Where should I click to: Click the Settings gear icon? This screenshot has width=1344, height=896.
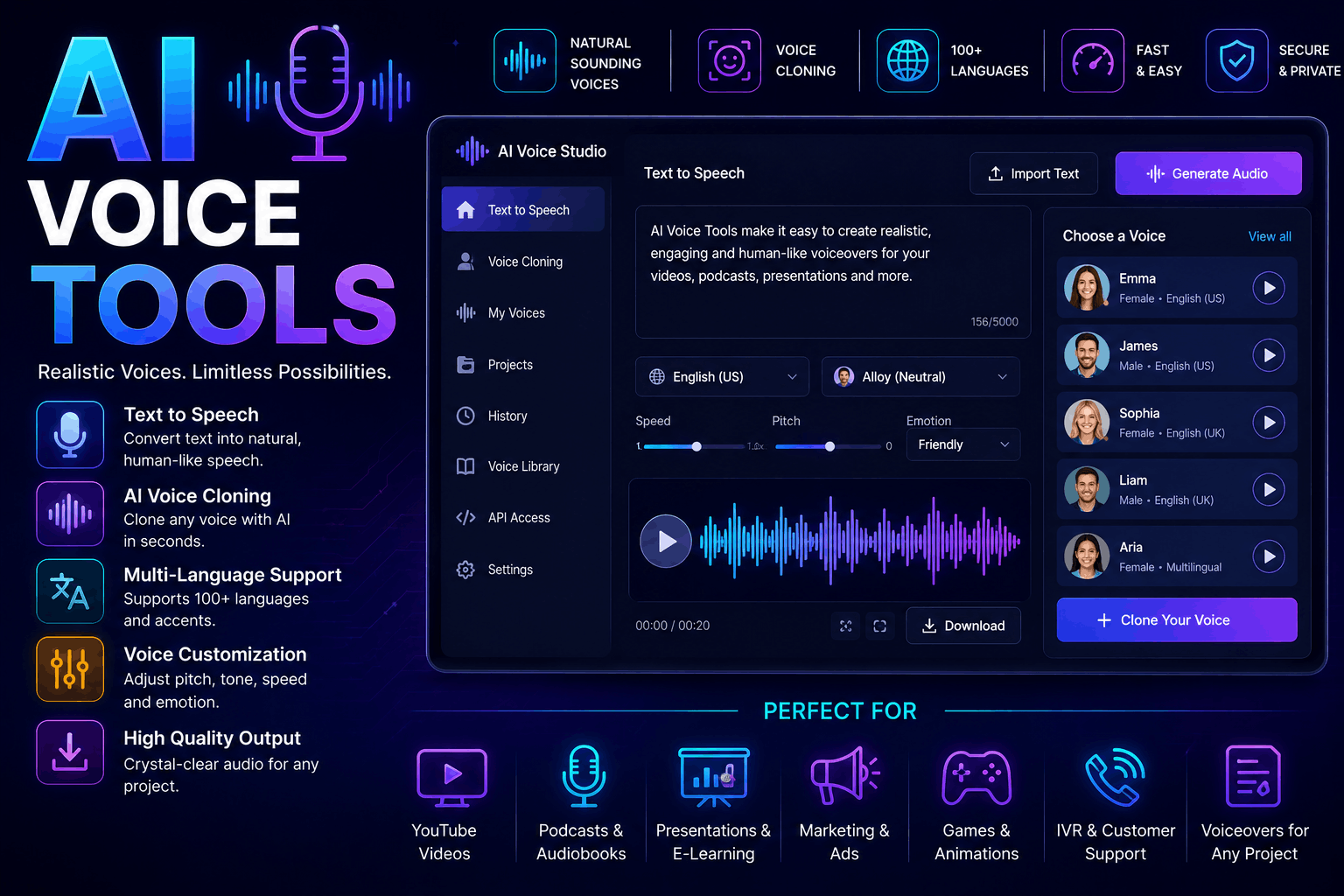[465, 570]
